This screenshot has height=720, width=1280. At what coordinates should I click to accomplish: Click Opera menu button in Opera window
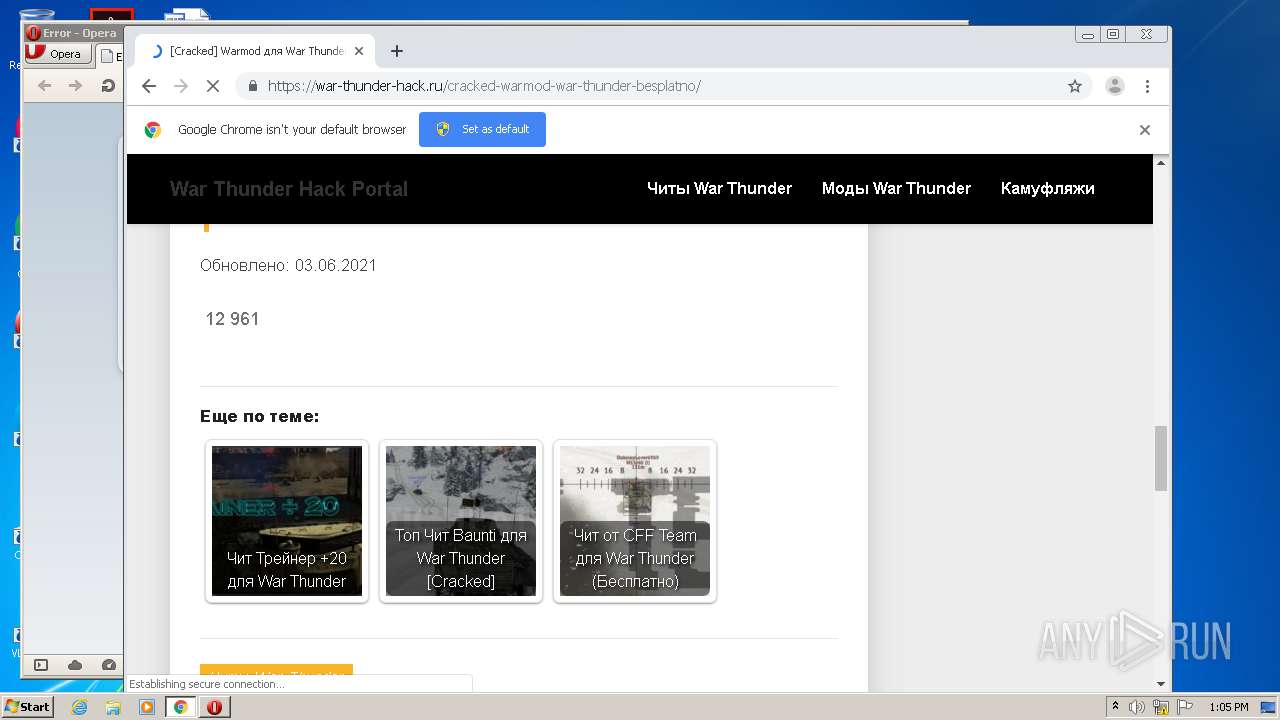point(58,54)
